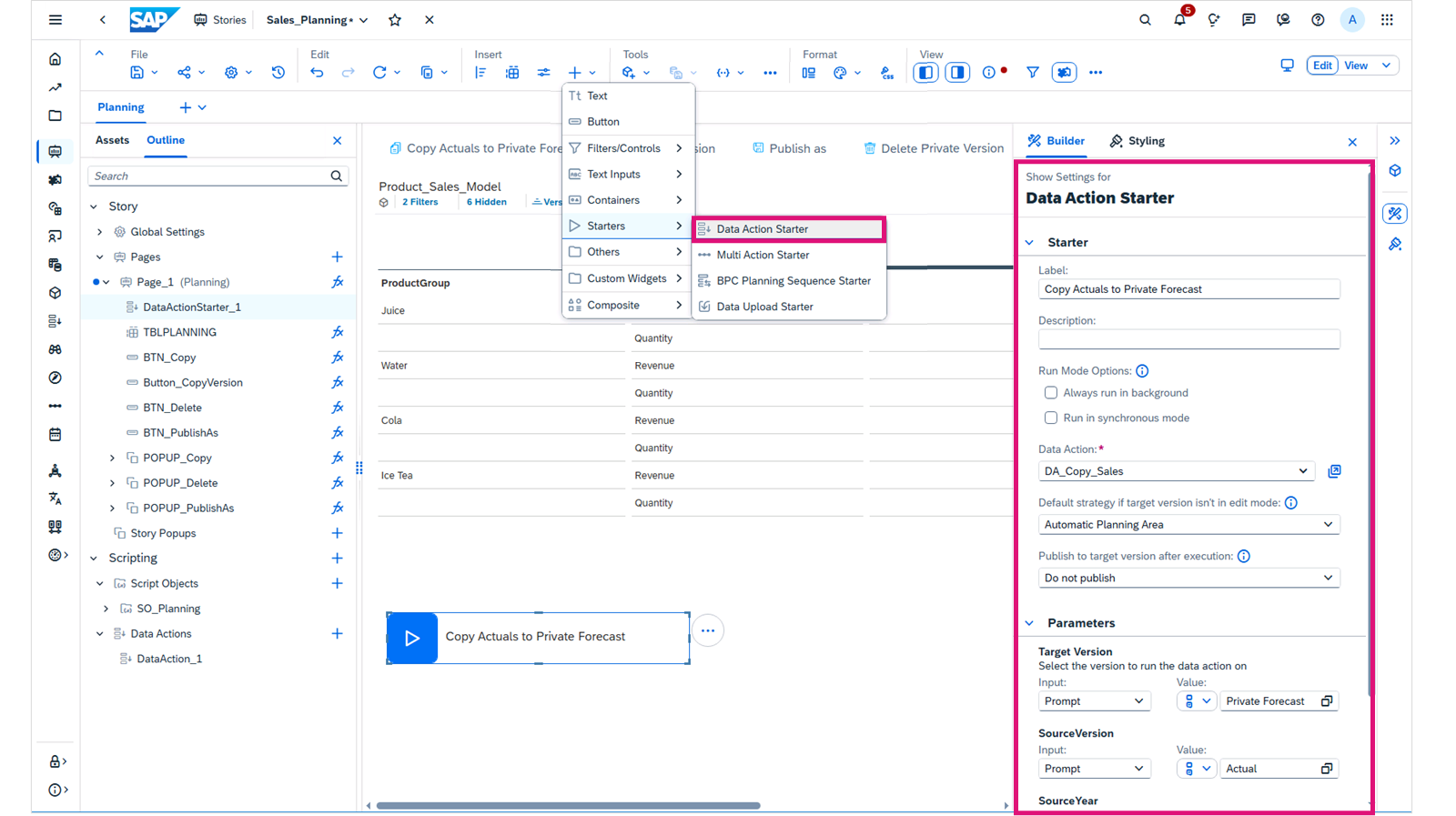Enable Always run in background checkbox
This screenshot has width=1456, height=816.
[x=1051, y=393]
